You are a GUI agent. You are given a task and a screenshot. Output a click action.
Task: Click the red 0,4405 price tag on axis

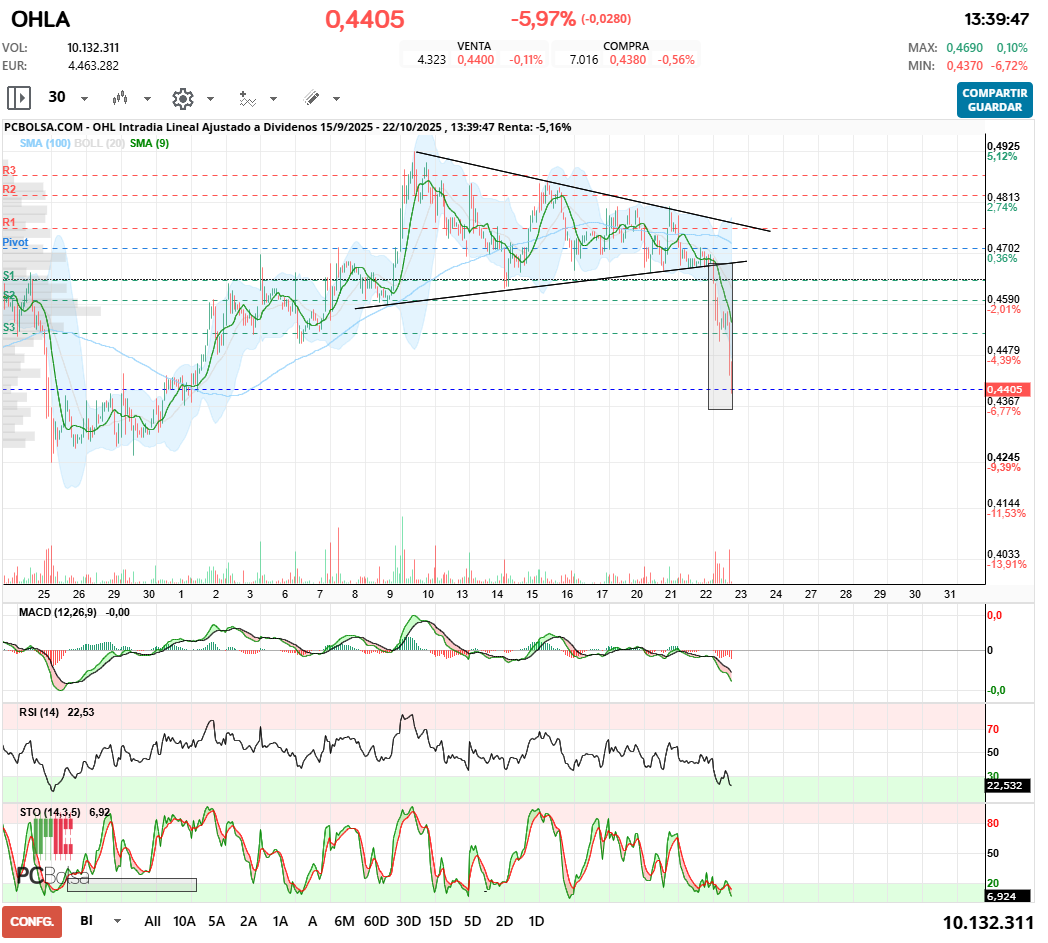(1009, 389)
